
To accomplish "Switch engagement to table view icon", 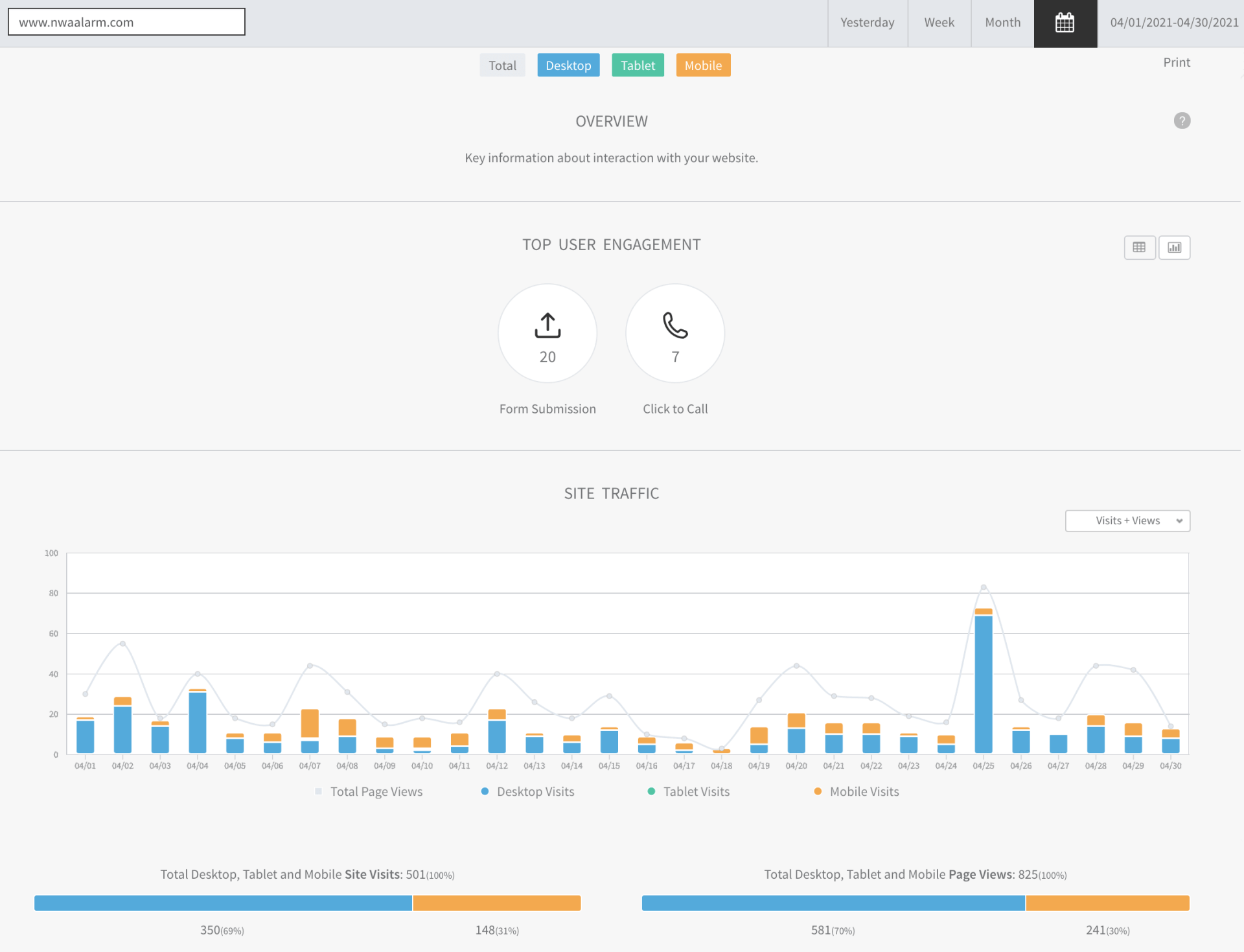I will pyautogui.click(x=1139, y=248).
